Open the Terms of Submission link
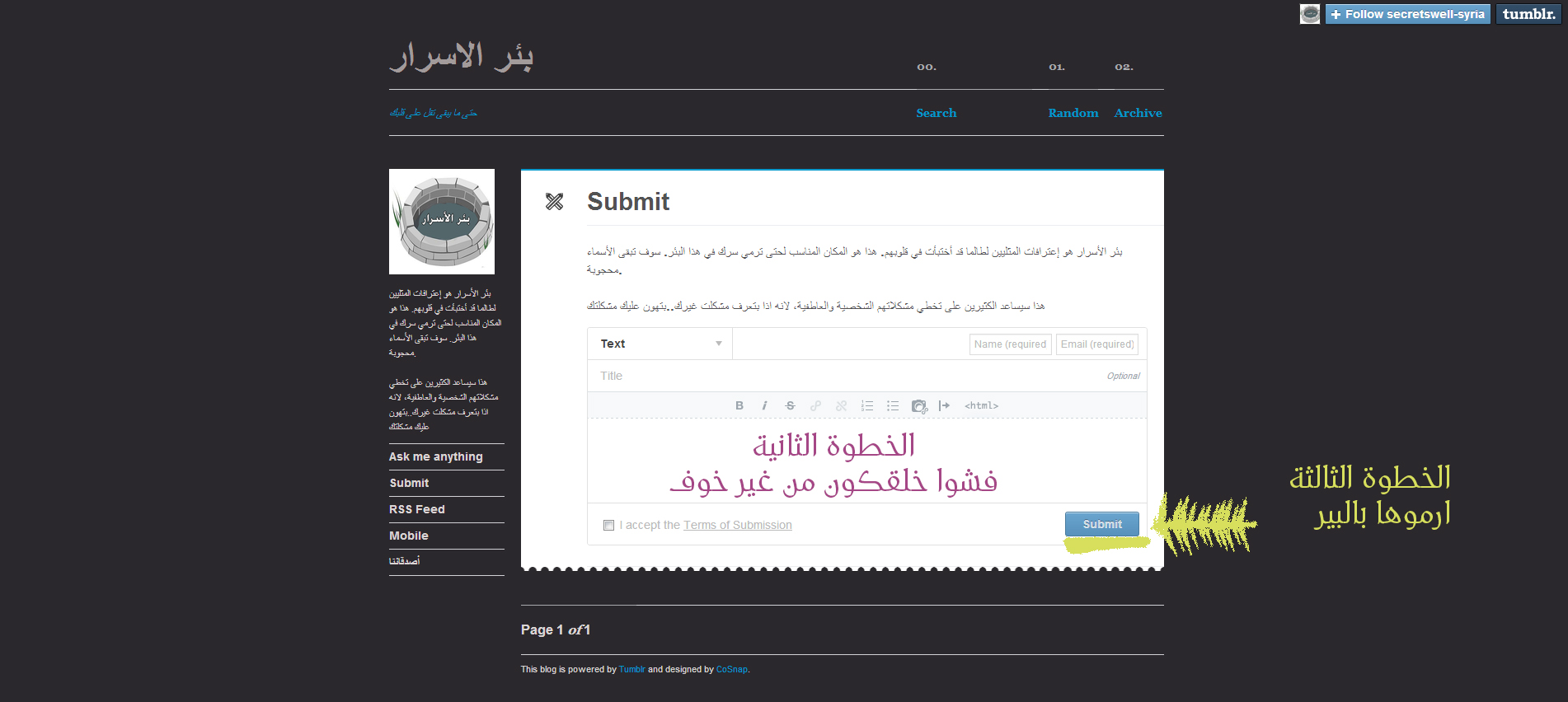 737,525
